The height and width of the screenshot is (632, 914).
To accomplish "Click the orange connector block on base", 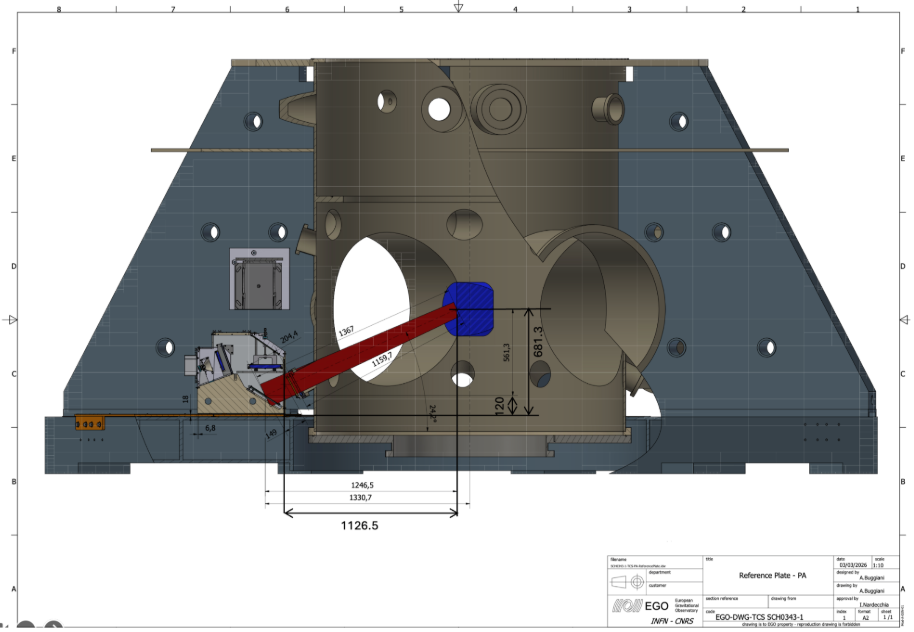I will [x=90, y=424].
